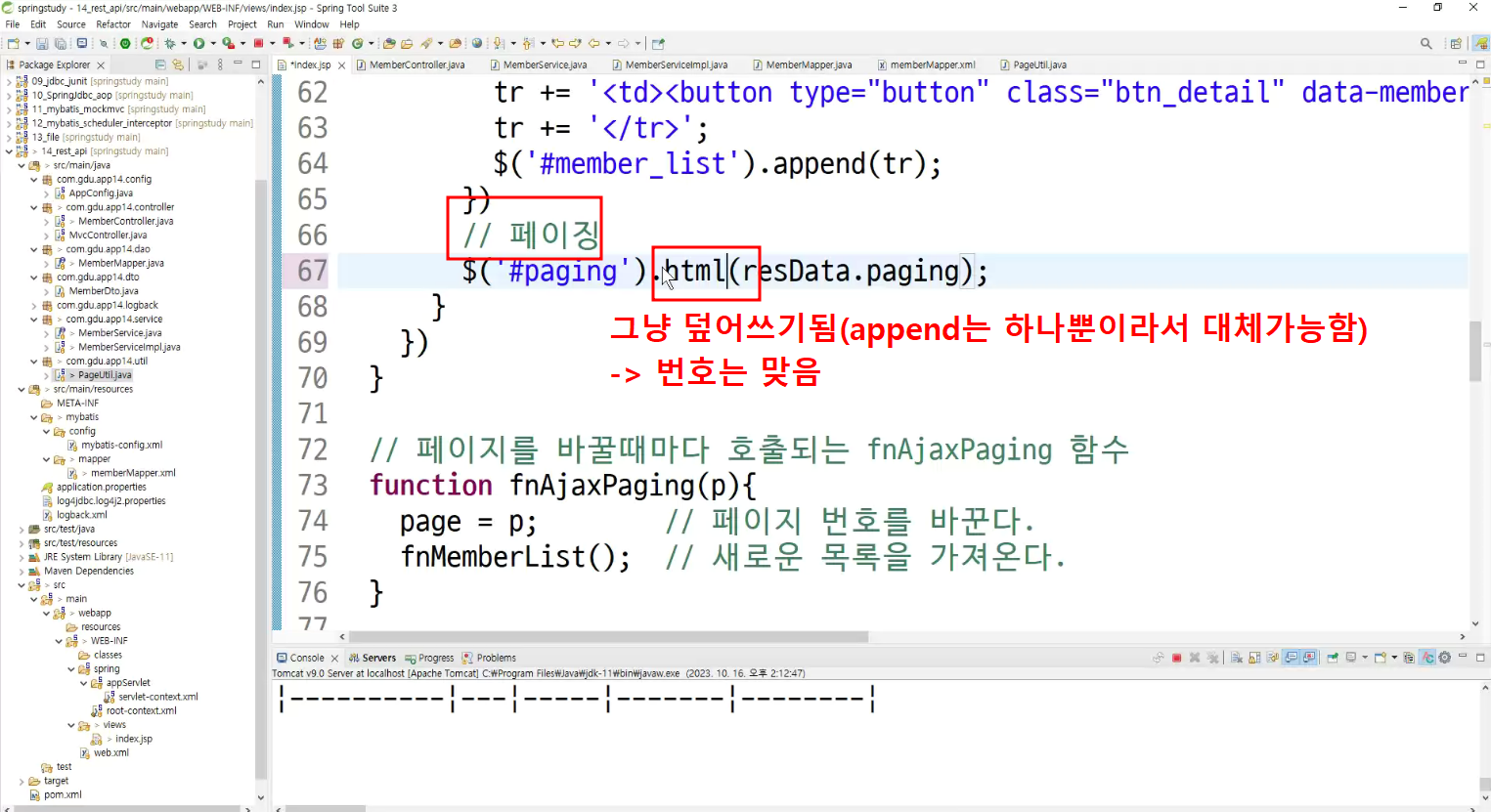The height and width of the screenshot is (812, 1491).
Task: Click the Save All icon
Action: [x=60, y=43]
